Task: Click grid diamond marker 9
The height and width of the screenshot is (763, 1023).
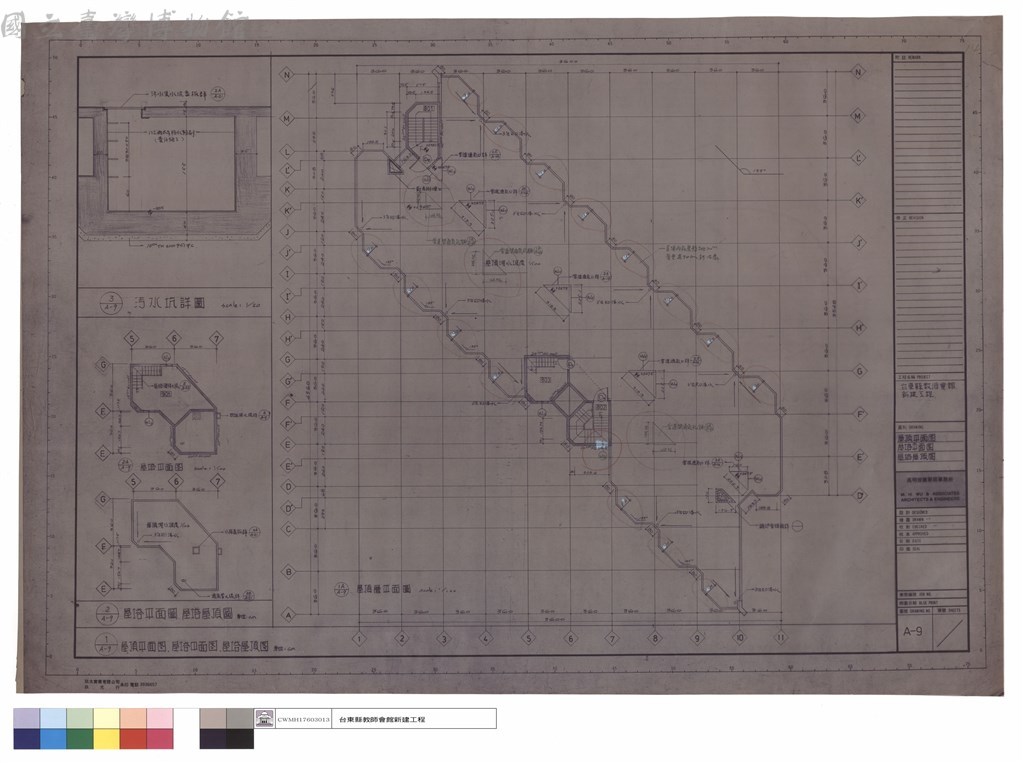Action: (697, 638)
